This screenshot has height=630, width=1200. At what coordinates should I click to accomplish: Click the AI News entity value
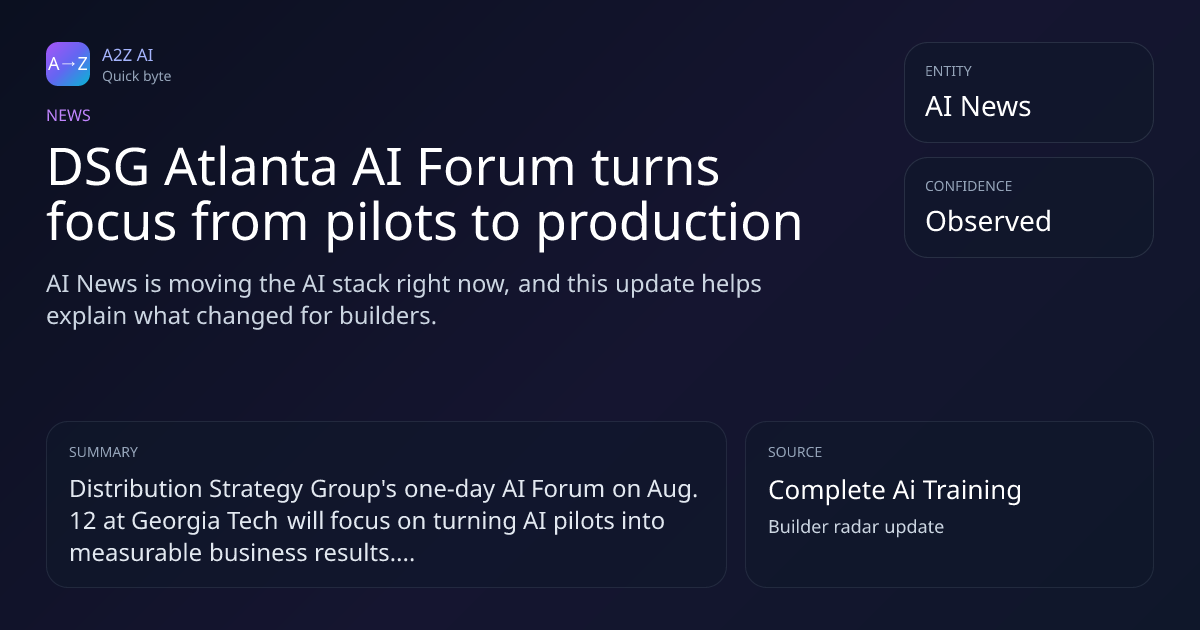pos(978,107)
